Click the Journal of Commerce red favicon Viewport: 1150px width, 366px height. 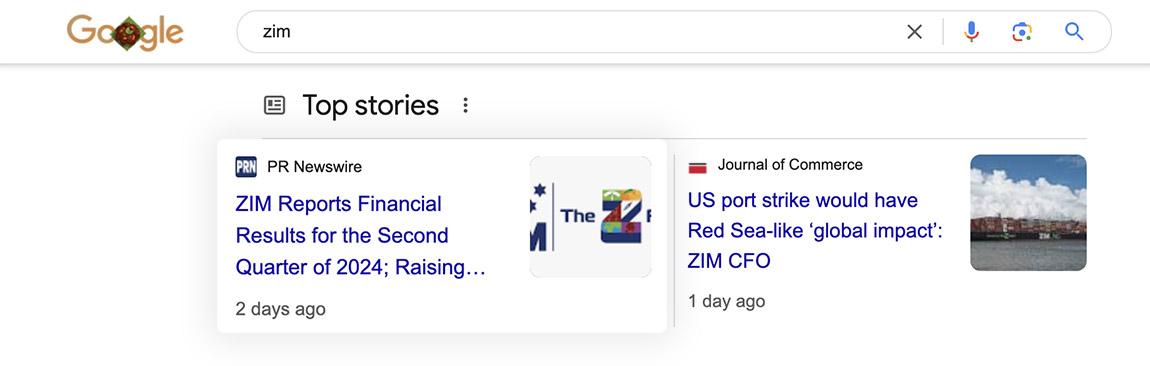click(x=697, y=168)
